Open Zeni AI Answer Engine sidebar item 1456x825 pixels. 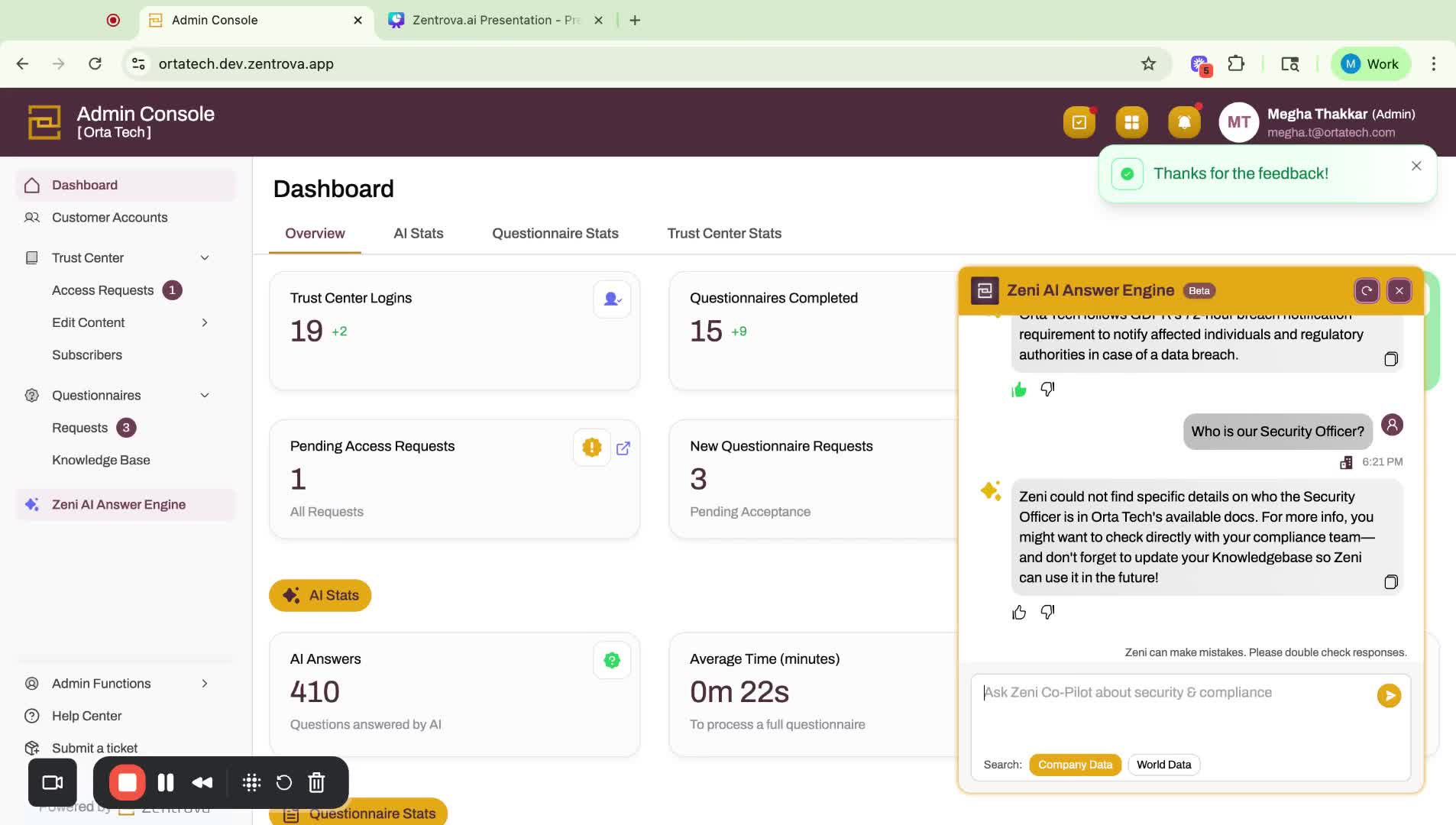(125, 504)
